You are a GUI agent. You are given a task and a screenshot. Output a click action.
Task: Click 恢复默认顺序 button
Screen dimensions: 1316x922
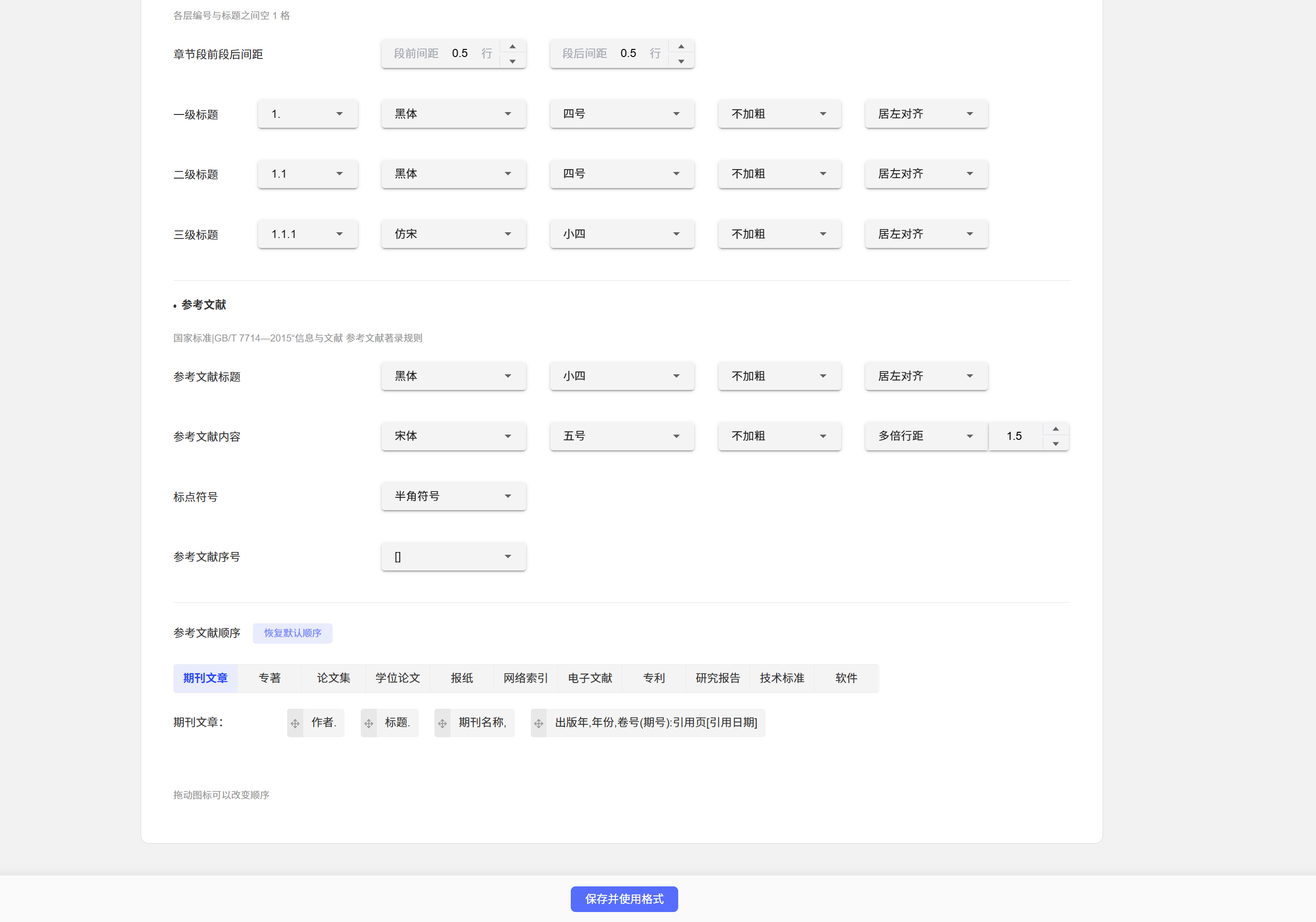coord(292,633)
